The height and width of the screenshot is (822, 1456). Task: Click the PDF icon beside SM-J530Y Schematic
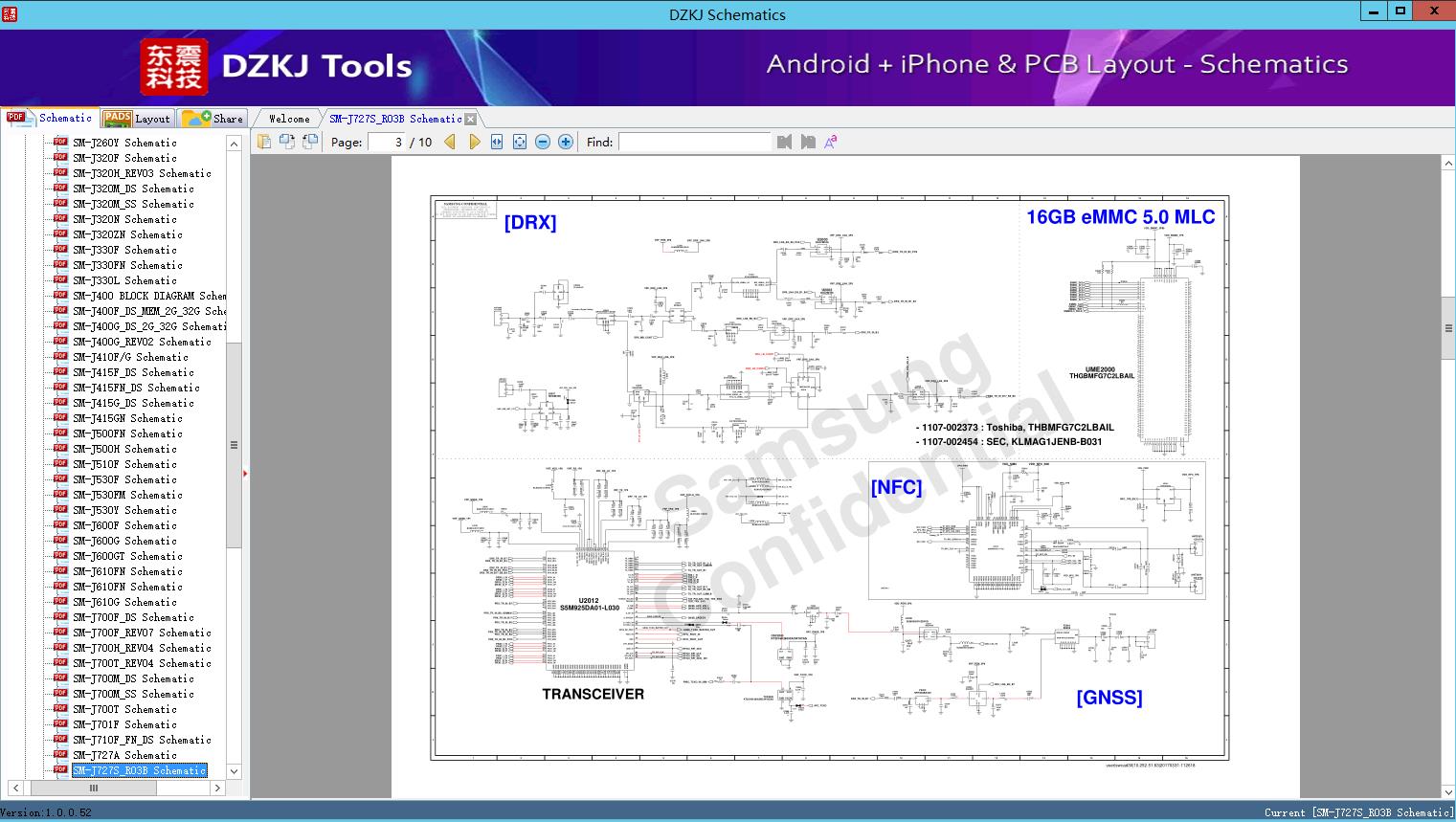[x=60, y=509]
